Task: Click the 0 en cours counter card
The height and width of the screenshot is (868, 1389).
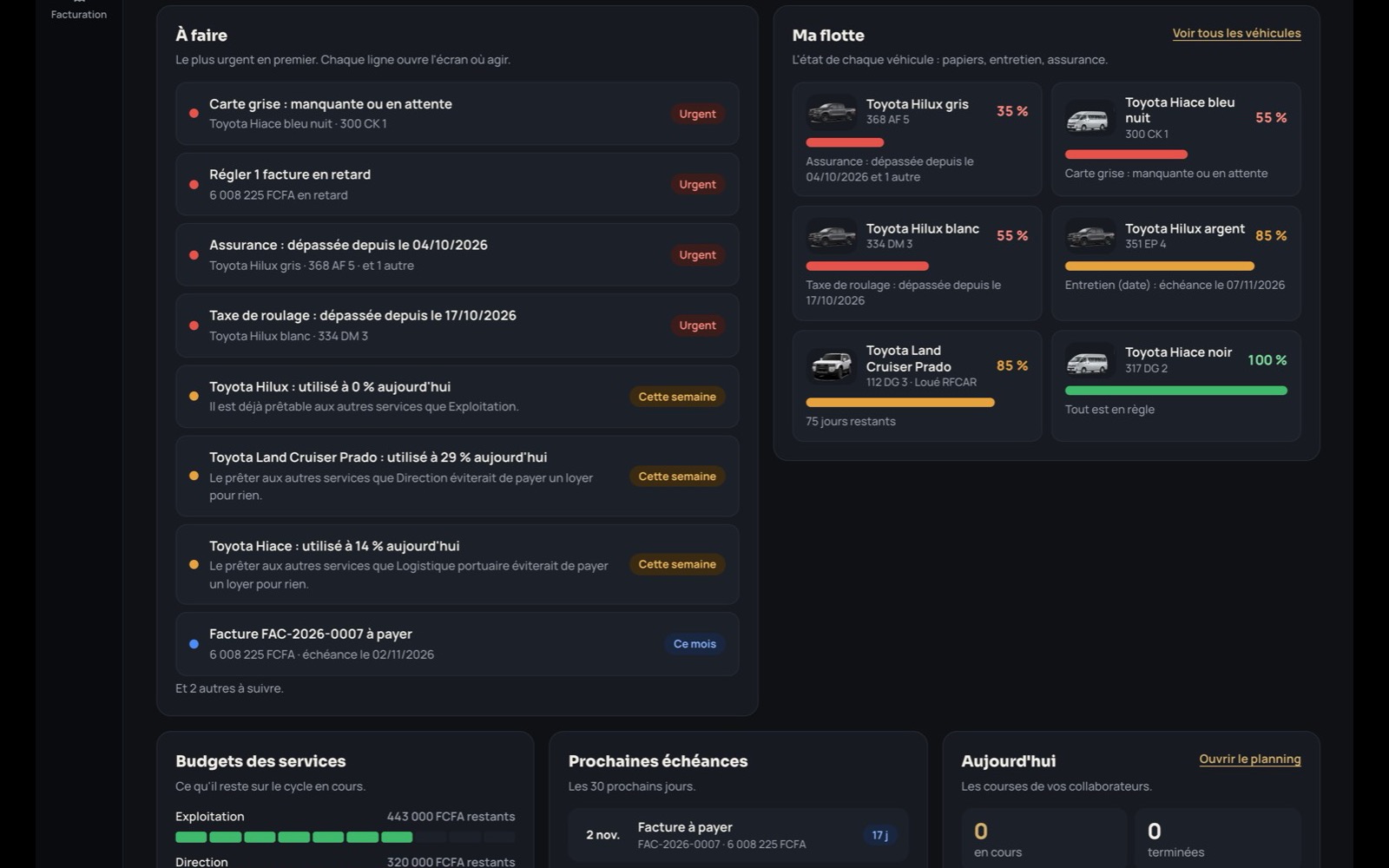Action: 1043,838
